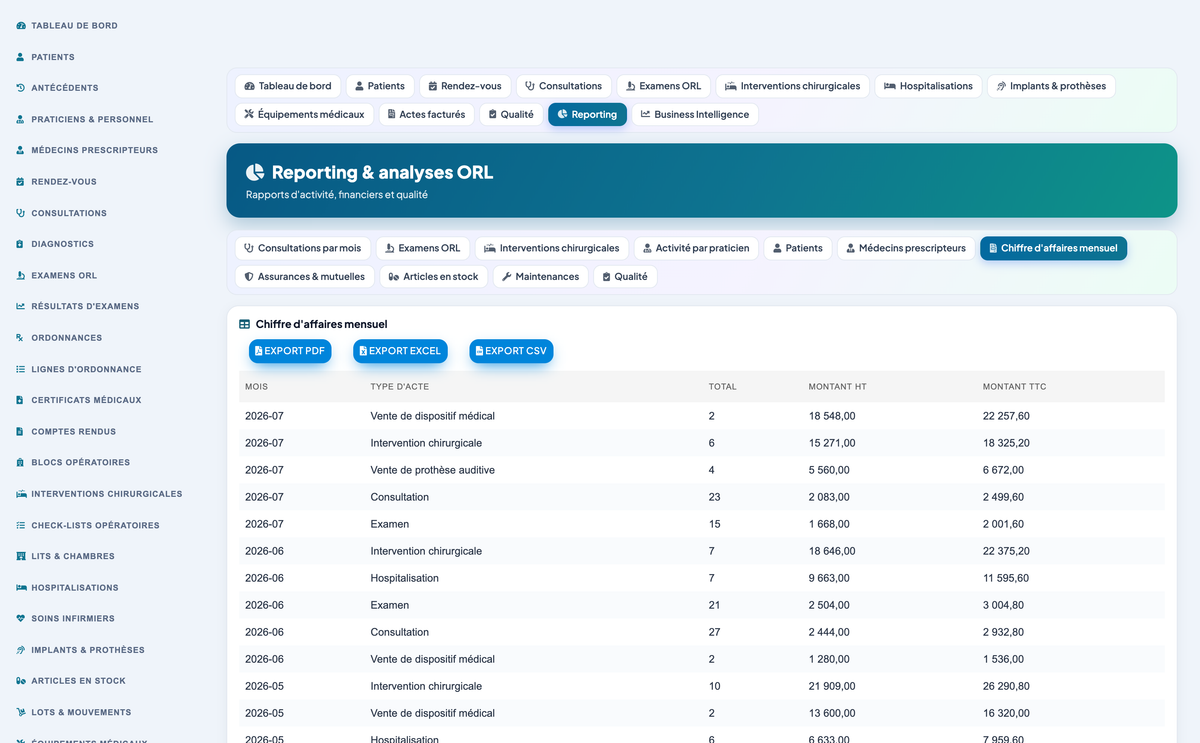Open the Maintenances report sub-tab

coord(540,277)
